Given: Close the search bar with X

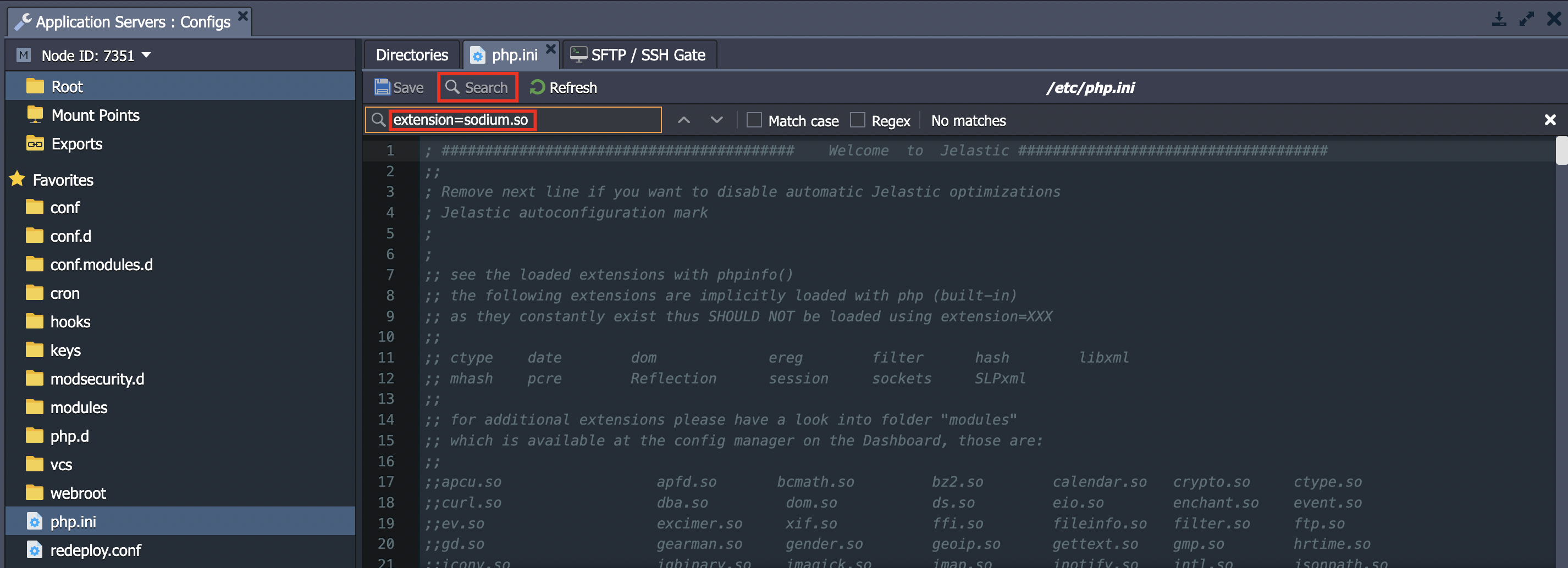Looking at the screenshot, I should click(x=1550, y=120).
